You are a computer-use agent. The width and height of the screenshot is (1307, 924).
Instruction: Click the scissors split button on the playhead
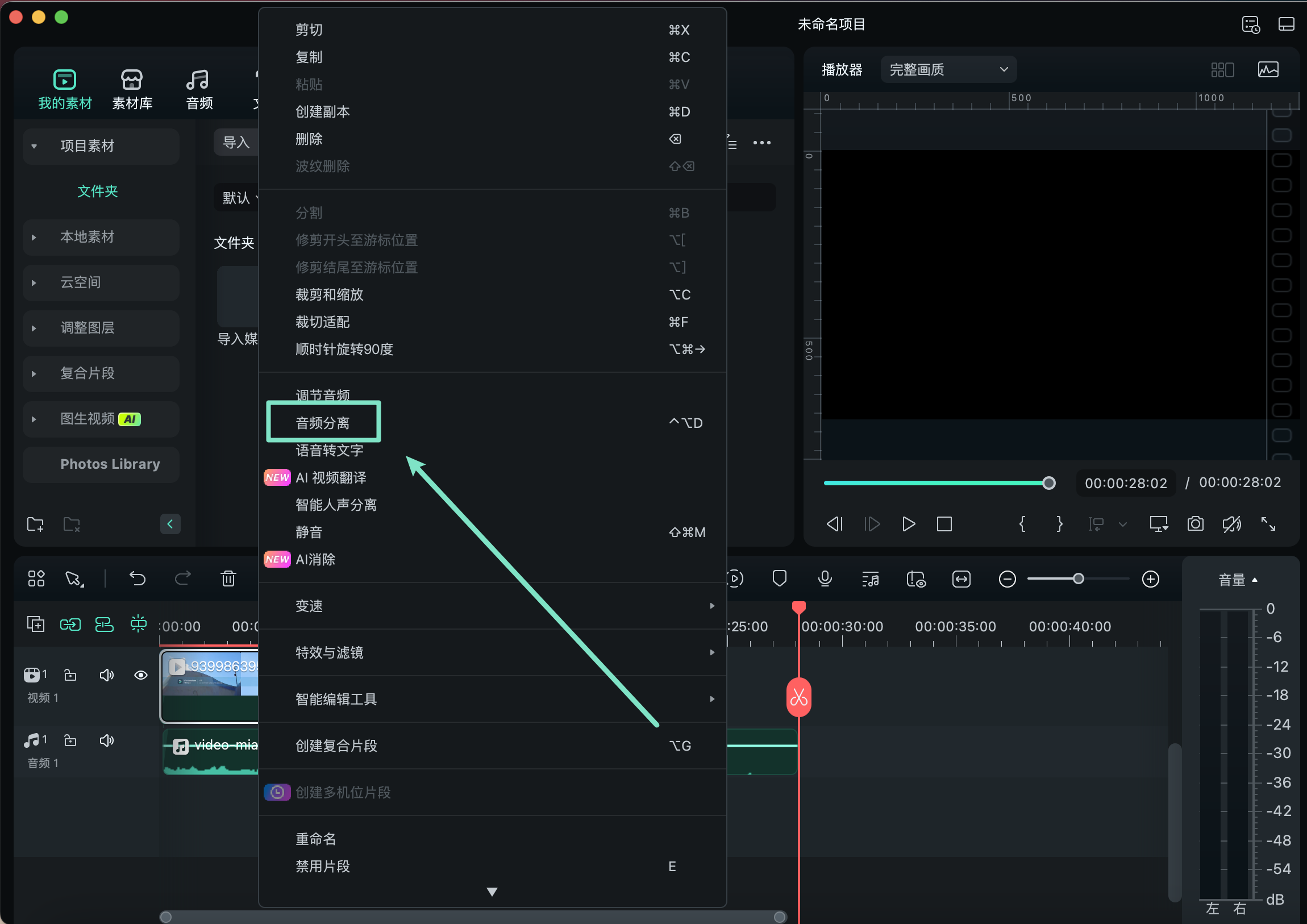pos(798,696)
